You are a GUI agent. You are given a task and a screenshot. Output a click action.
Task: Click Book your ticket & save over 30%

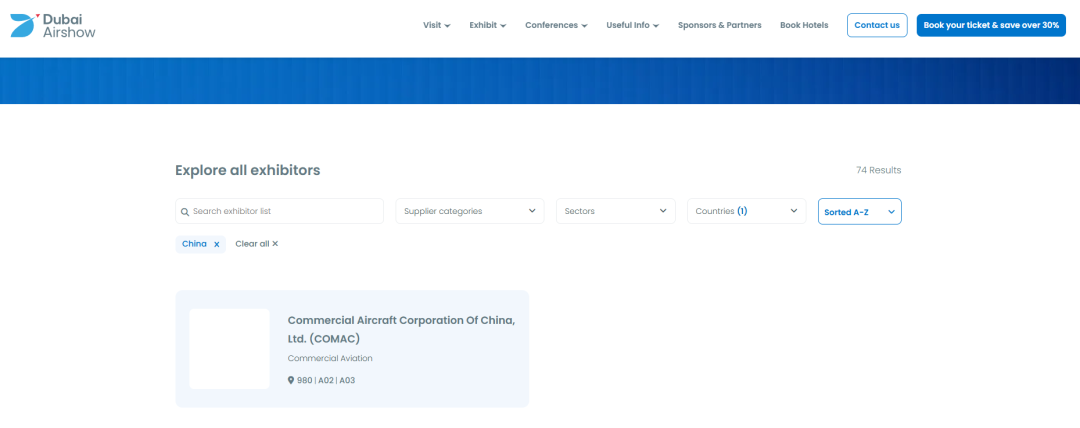(991, 26)
